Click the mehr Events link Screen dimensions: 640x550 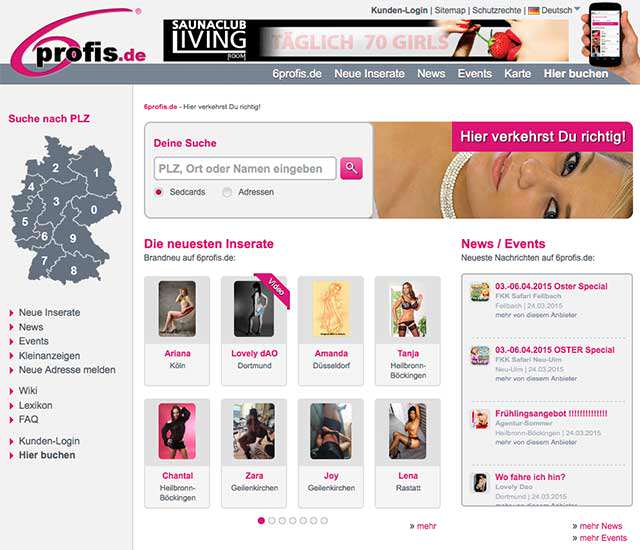[603, 538]
